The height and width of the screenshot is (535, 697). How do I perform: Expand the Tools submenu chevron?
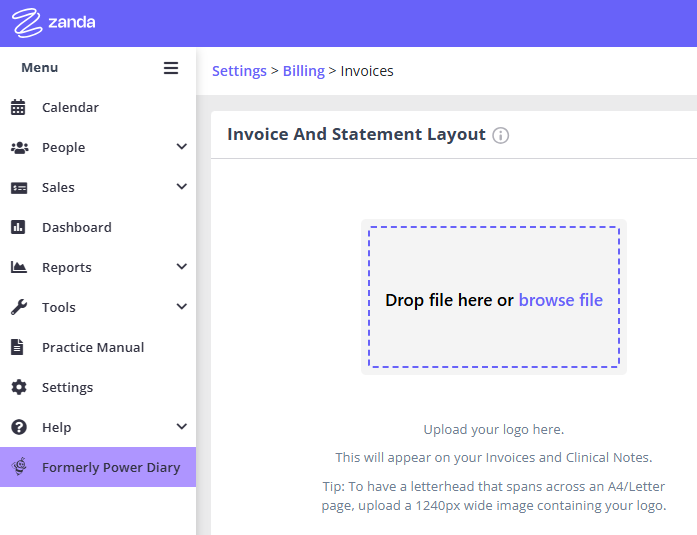click(x=181, y=306)
